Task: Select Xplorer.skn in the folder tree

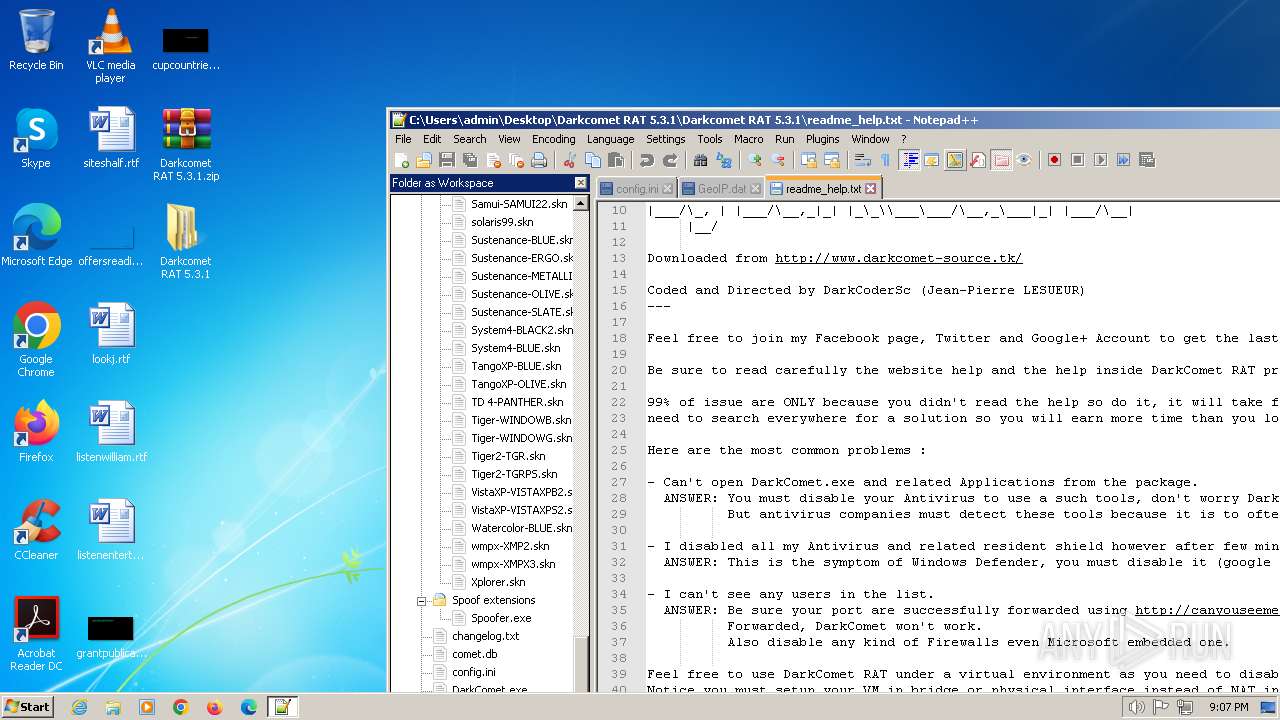Action: [498, 582]
